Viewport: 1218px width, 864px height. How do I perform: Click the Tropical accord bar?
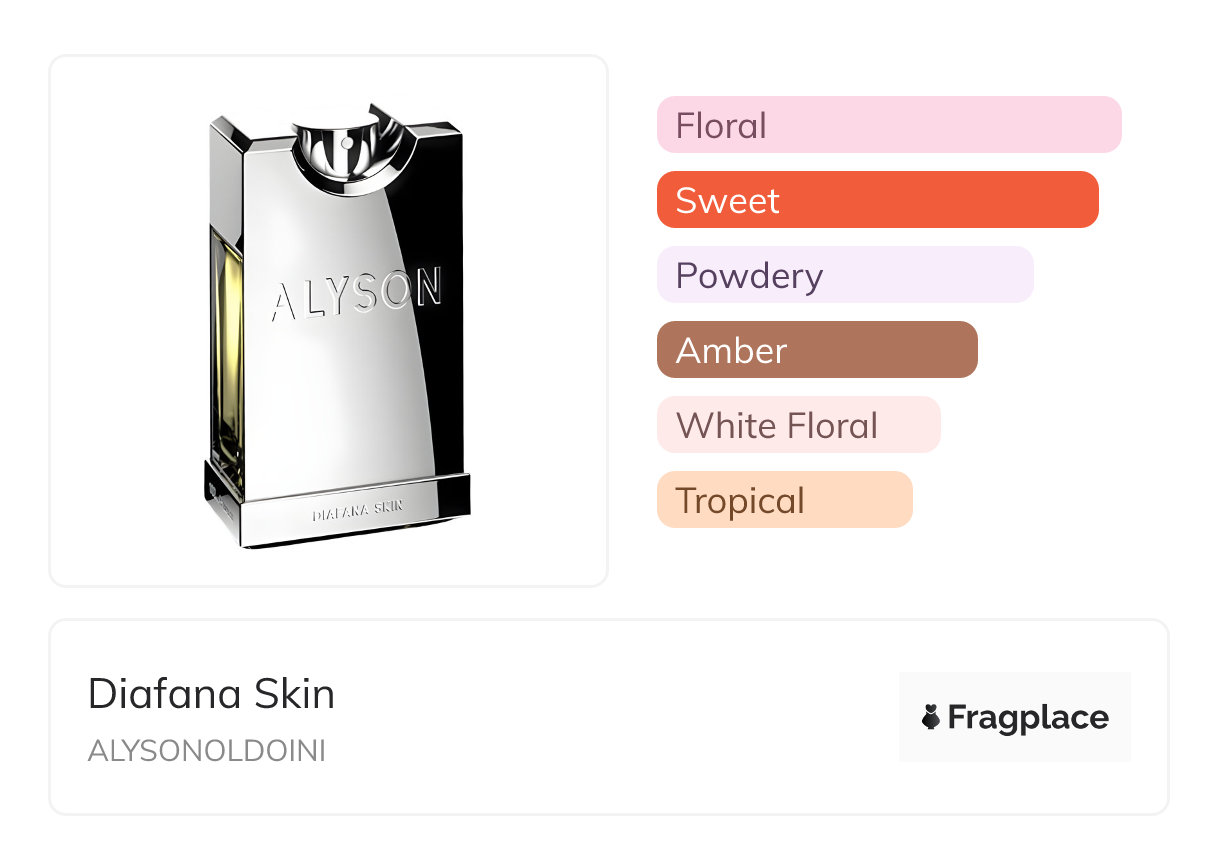784,500
